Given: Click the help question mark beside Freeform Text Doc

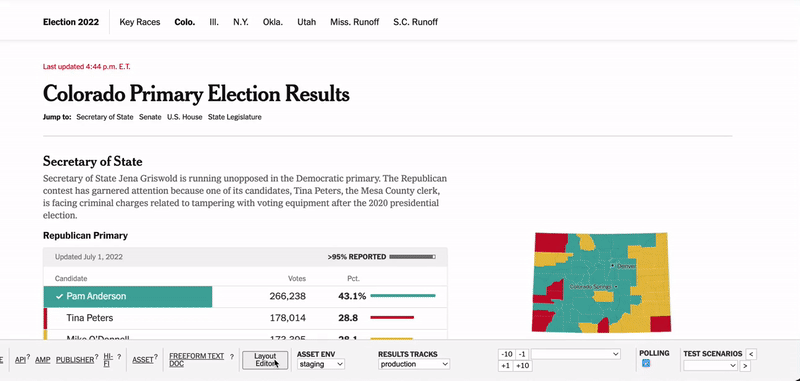Looking at the screenshot, I should (232, 357).
